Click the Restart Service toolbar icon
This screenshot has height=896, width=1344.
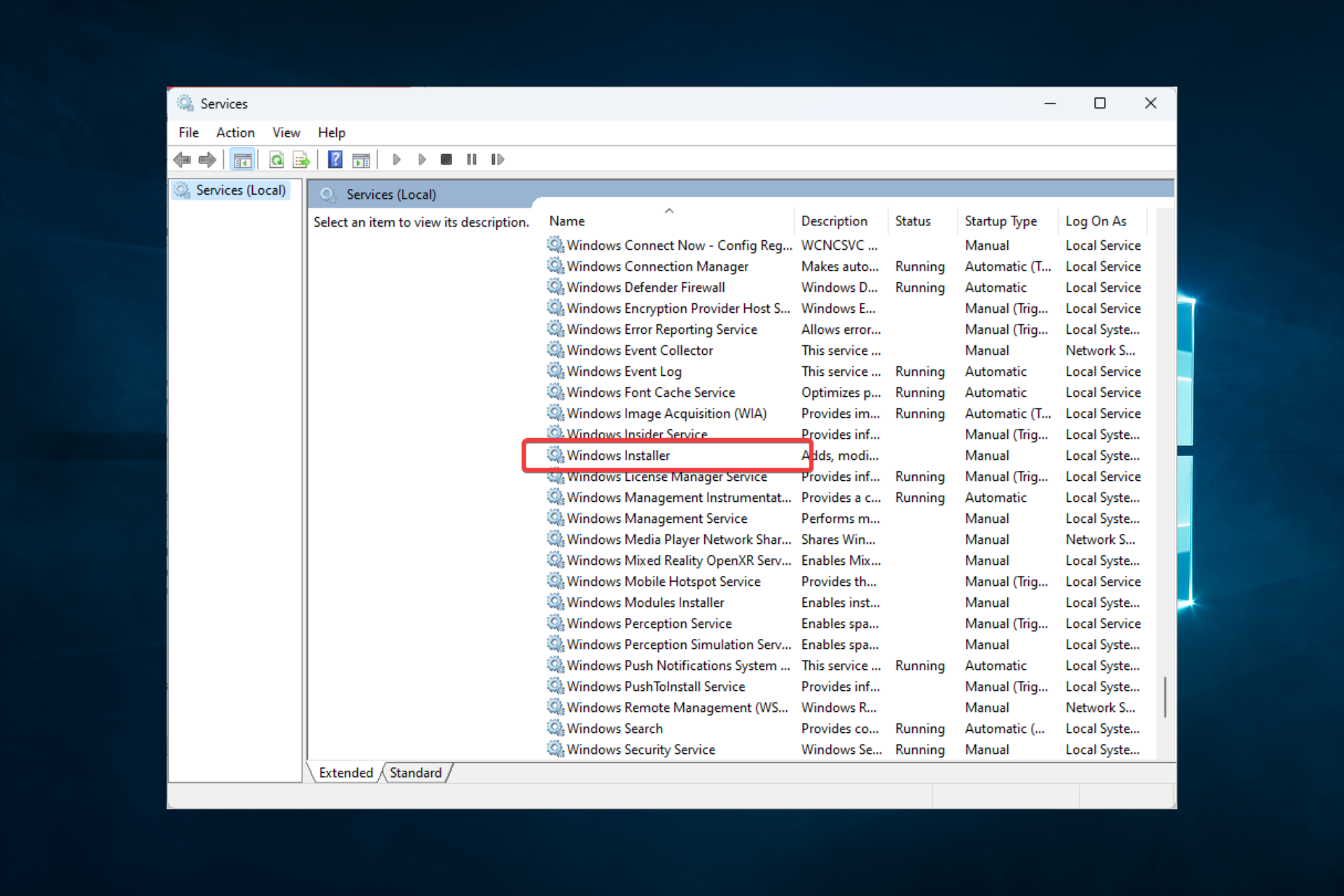point(497,160)
